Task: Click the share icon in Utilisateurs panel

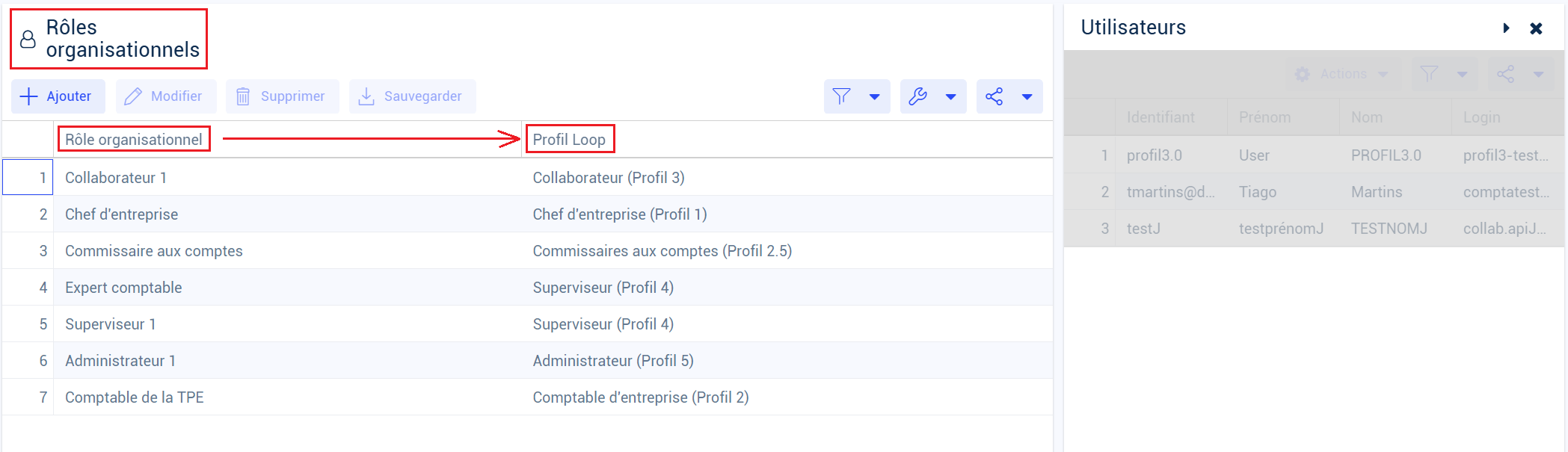Action: click(x=1505, y=74)
